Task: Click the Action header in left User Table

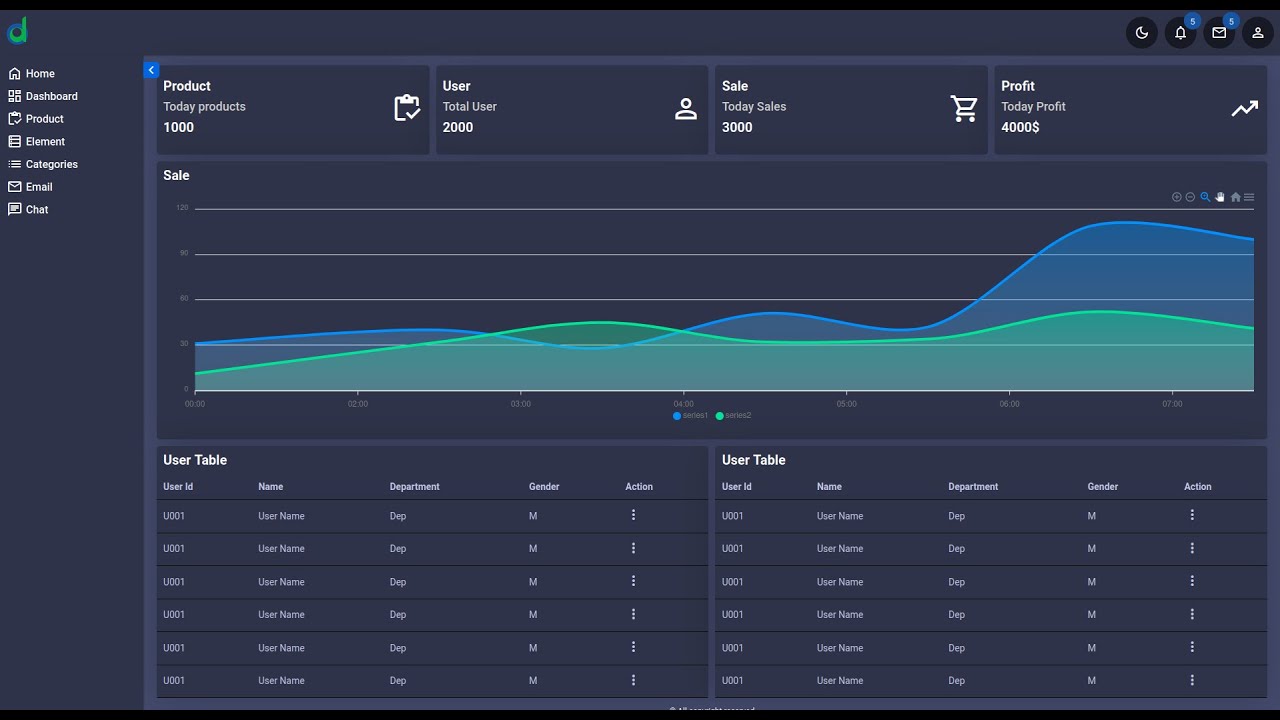Action: click(x=639, y=487)
